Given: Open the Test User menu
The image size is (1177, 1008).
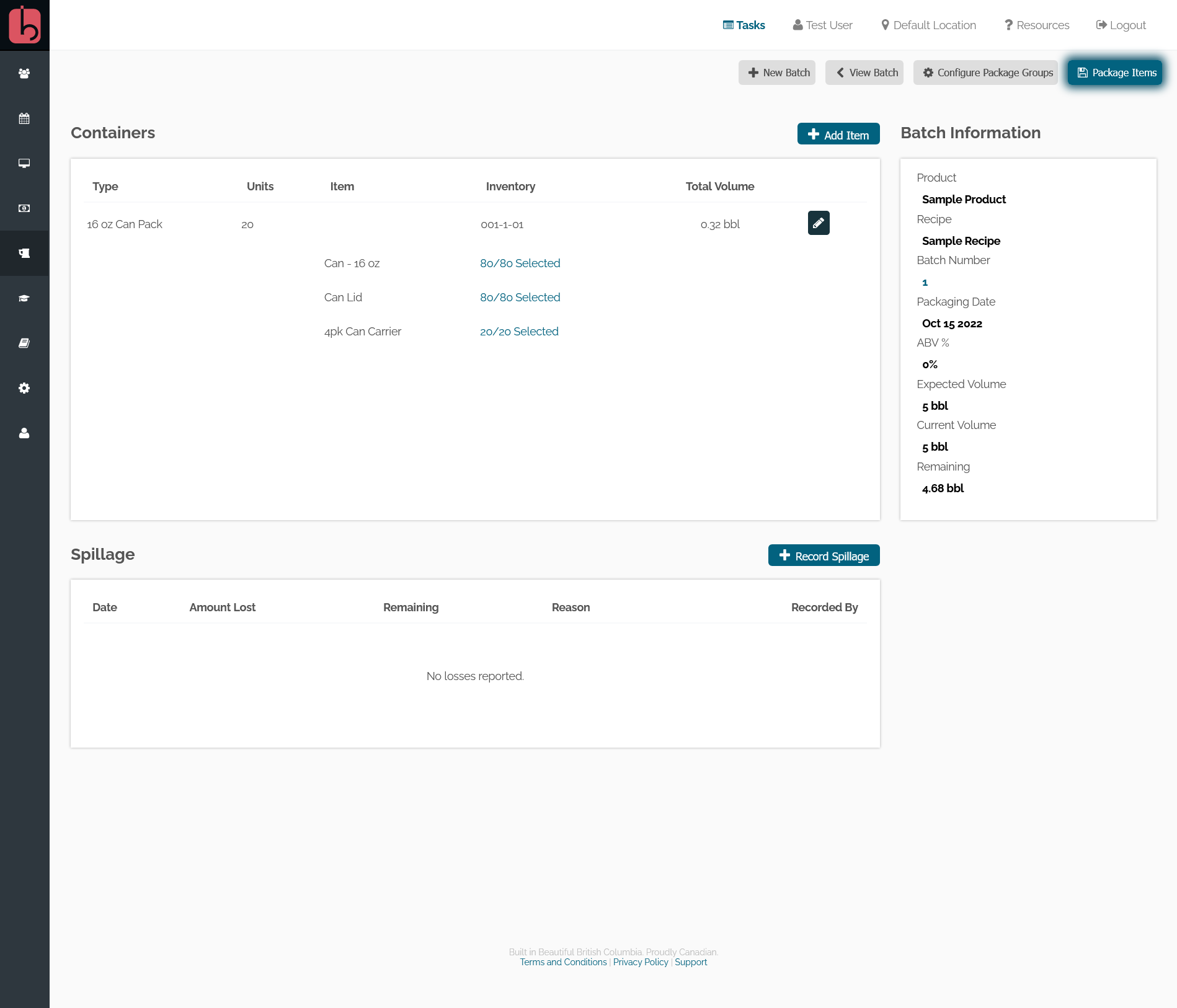Looking at the screenshot, I should pyautogui.click(x=822, y=25).
